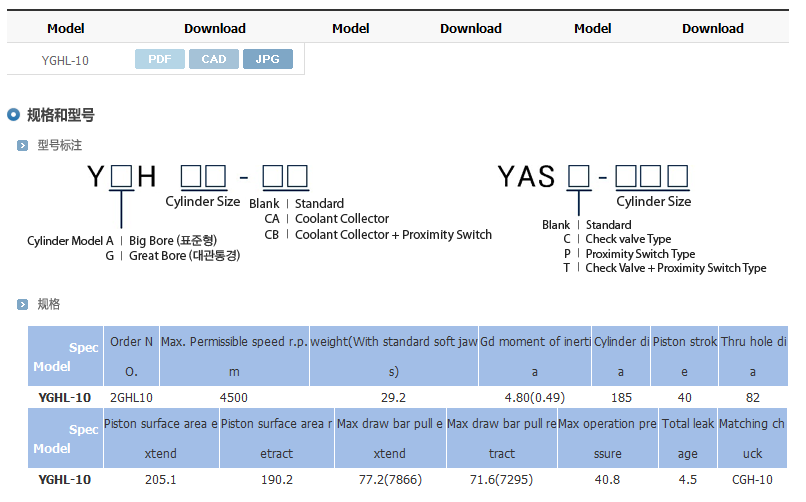
Task: Click the Total leakage column header
Action: [688, 438]
